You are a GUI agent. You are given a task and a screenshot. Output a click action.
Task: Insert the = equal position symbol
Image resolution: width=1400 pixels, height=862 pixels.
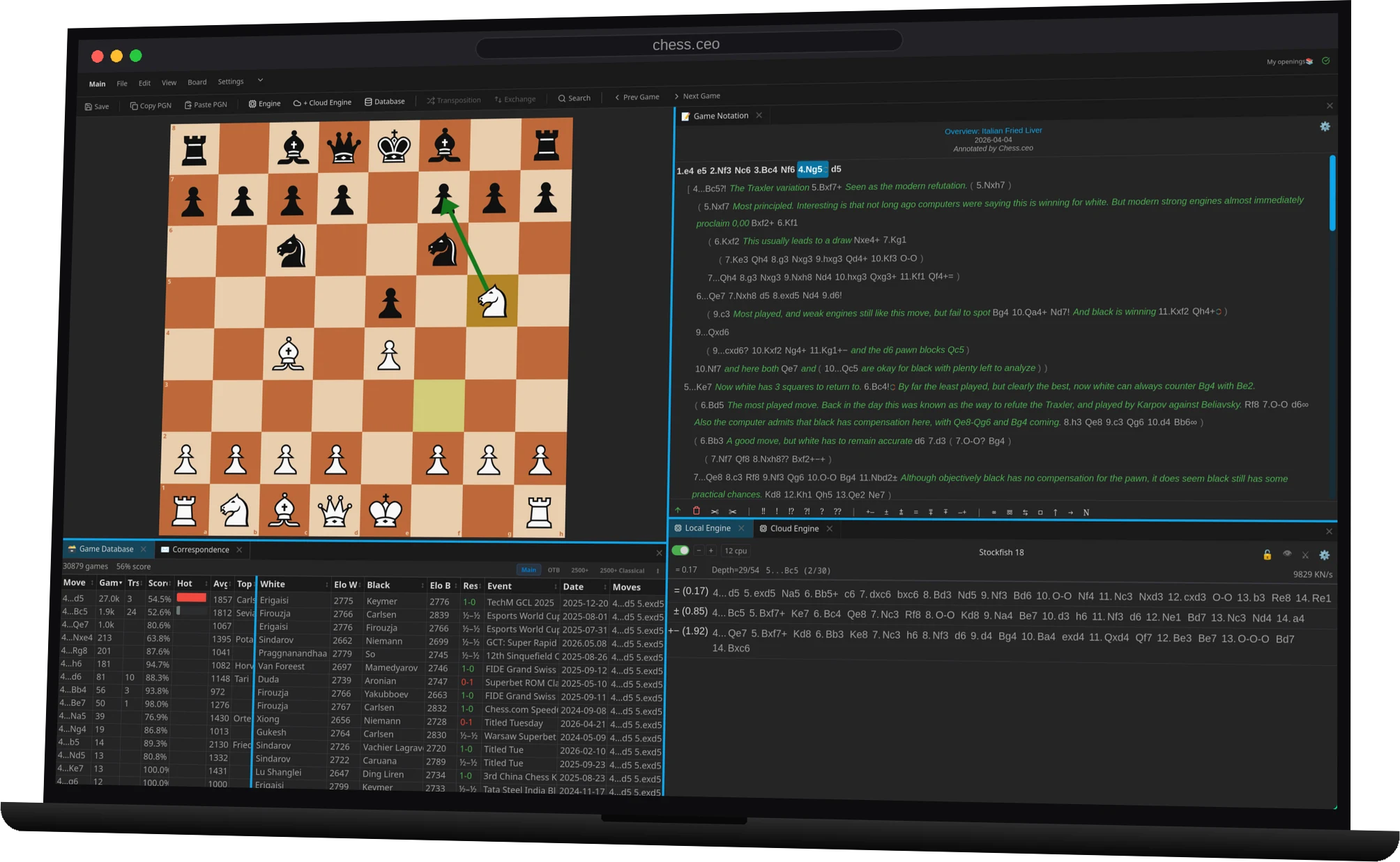tap(915, 512)
